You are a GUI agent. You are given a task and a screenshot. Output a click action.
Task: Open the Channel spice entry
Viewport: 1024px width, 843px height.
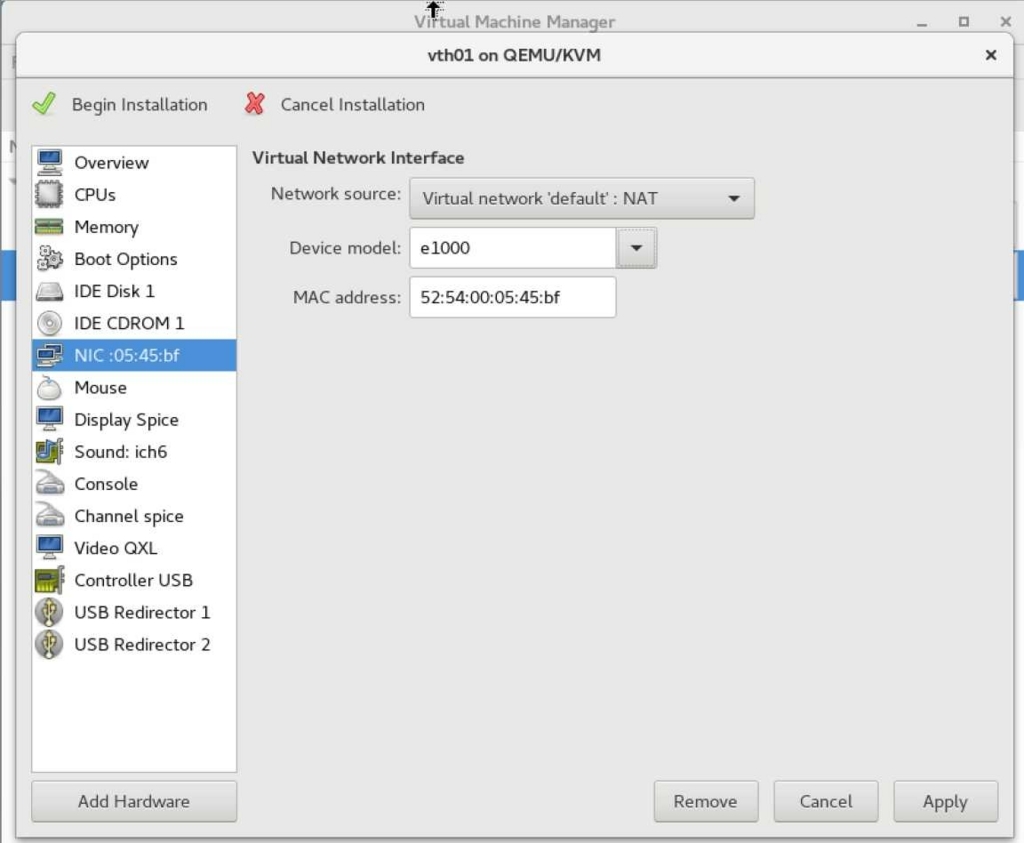[134, 516]
